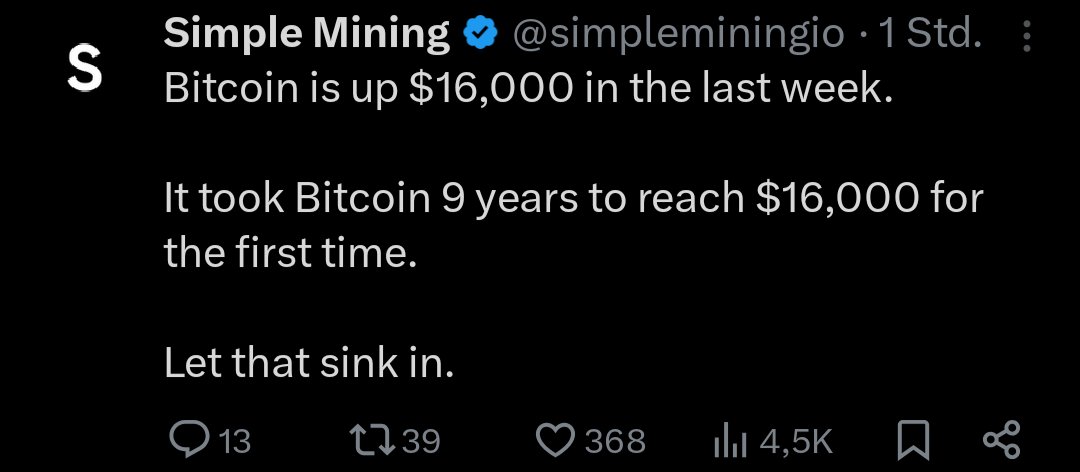The width and height of the screenshot is (1080, 472).
Task: Click the repost count 39
Action: tap(420, 440)
